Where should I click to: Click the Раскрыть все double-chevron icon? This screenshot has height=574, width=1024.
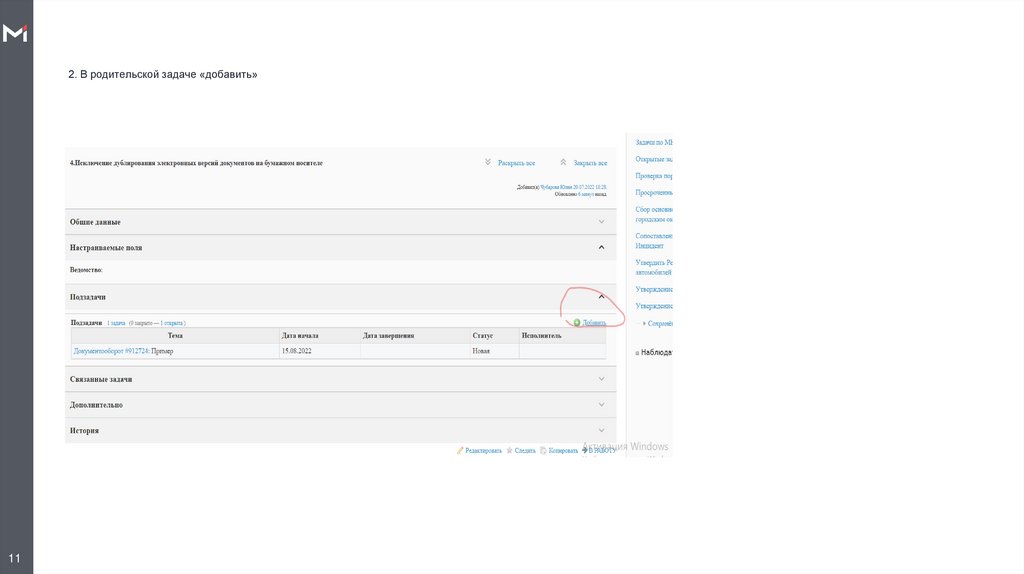488,162
